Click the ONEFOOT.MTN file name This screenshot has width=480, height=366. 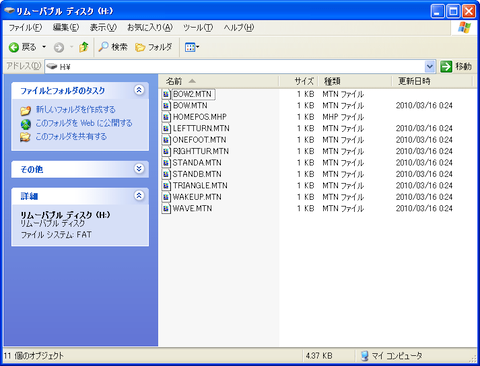pyautogui.click(x=199, y=140)
